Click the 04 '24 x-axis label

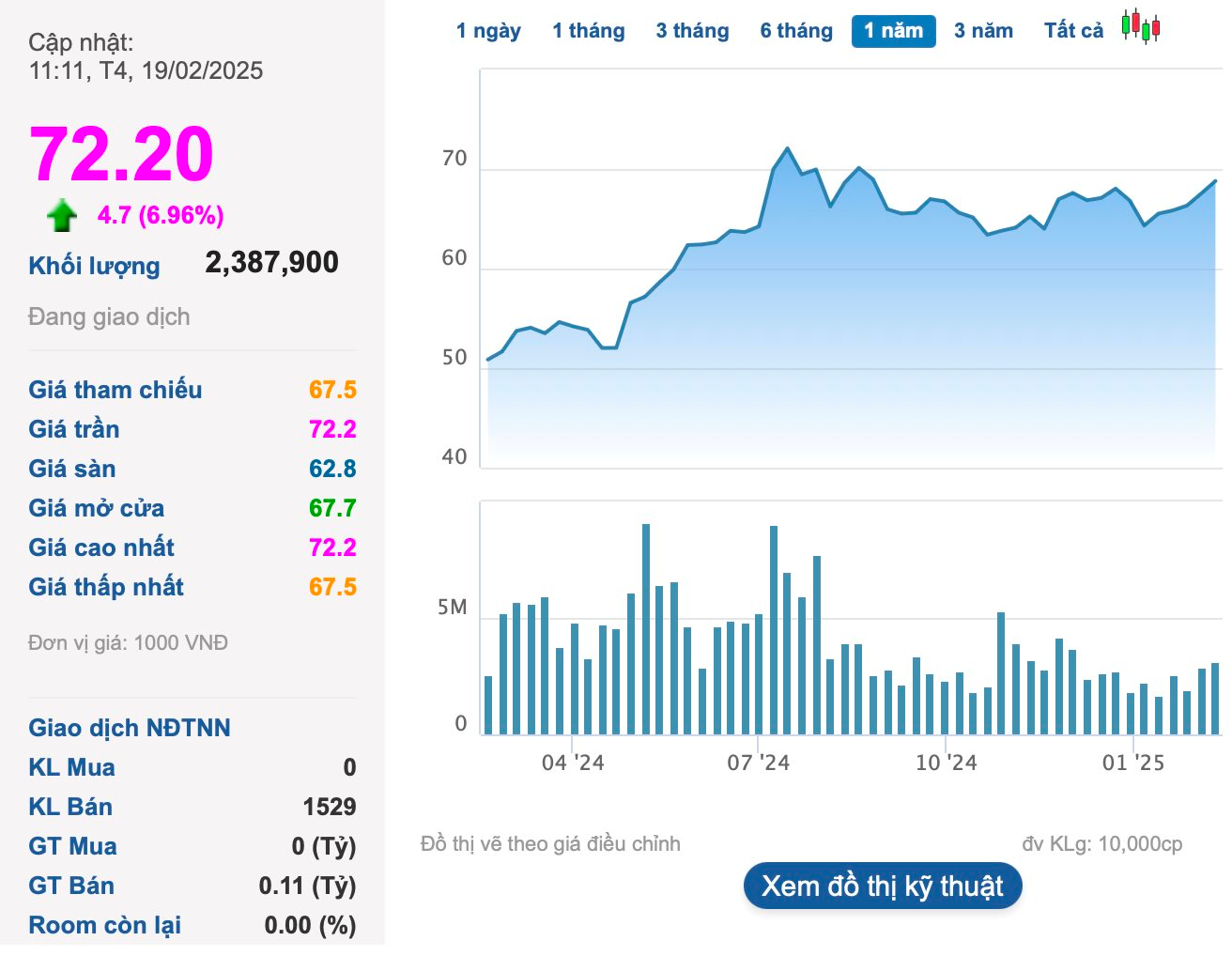573,763
